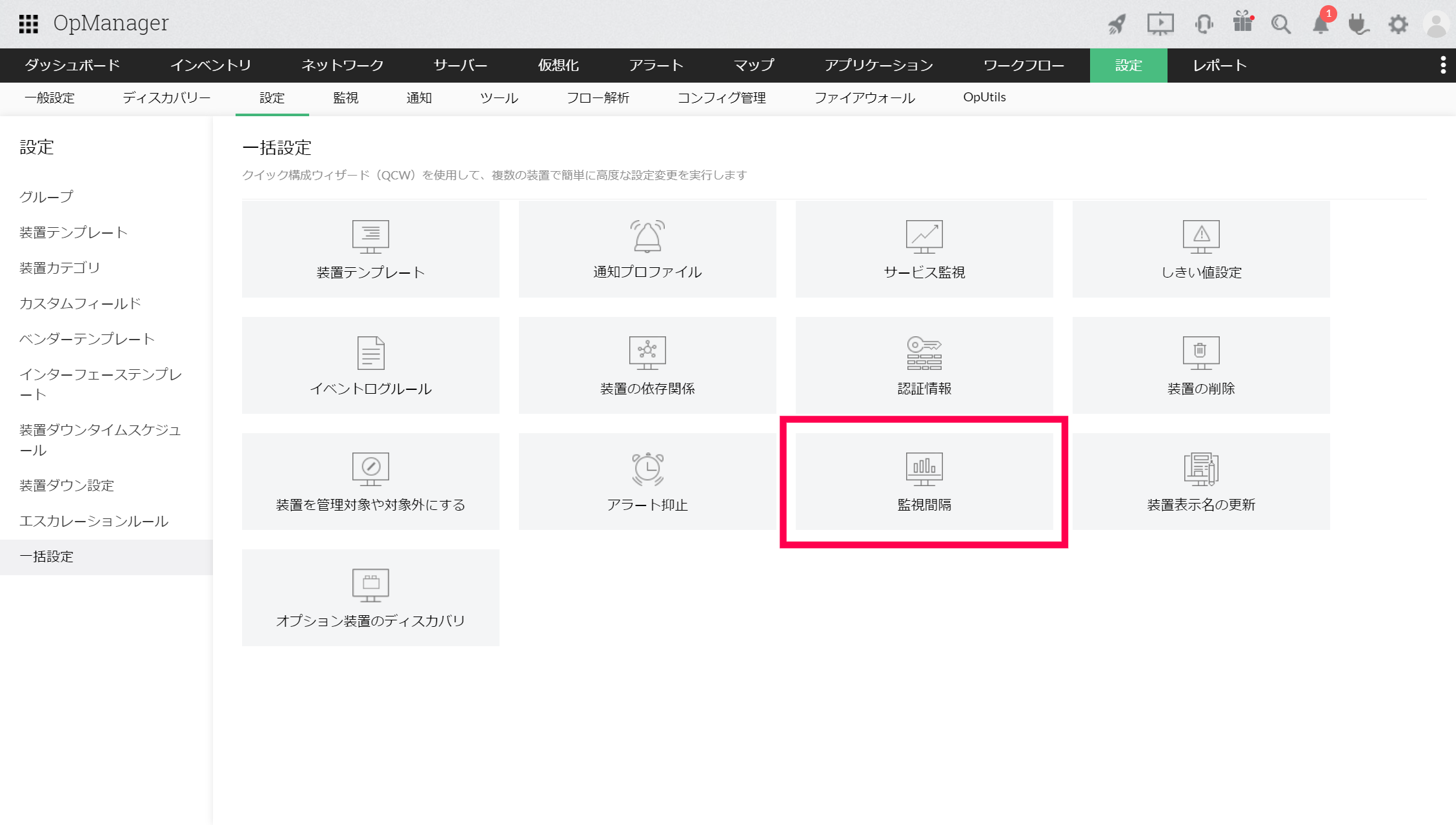Click the magnifier search icon
1456x825 pixels.
(1280, 25)
